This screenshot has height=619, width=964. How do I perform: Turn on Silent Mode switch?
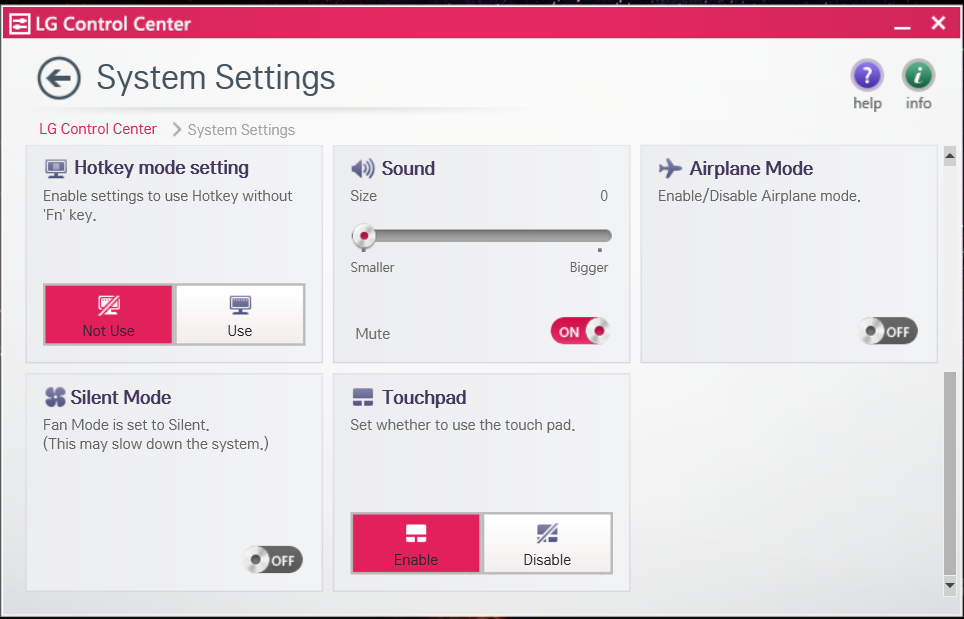(273, 560)
